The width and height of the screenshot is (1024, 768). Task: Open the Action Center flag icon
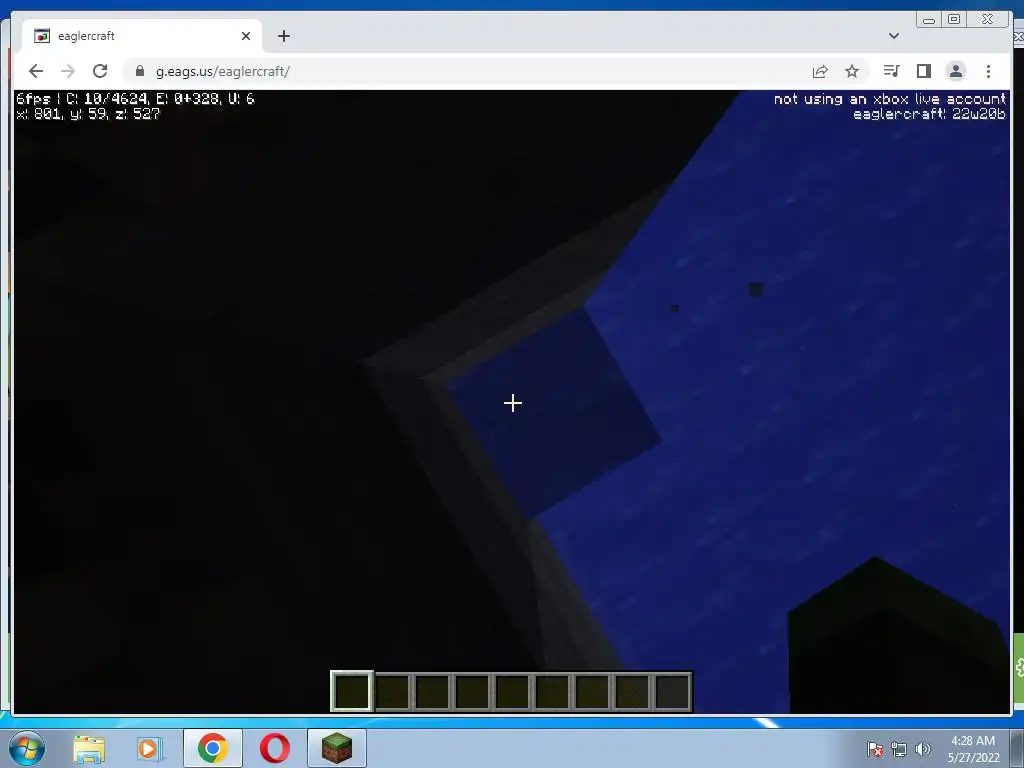click(x=875, y=749)
